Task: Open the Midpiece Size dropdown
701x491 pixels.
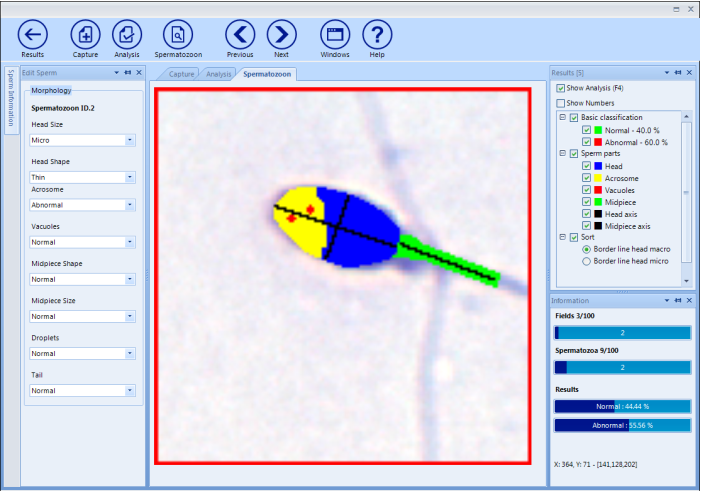Action: (x=130, y=317)
